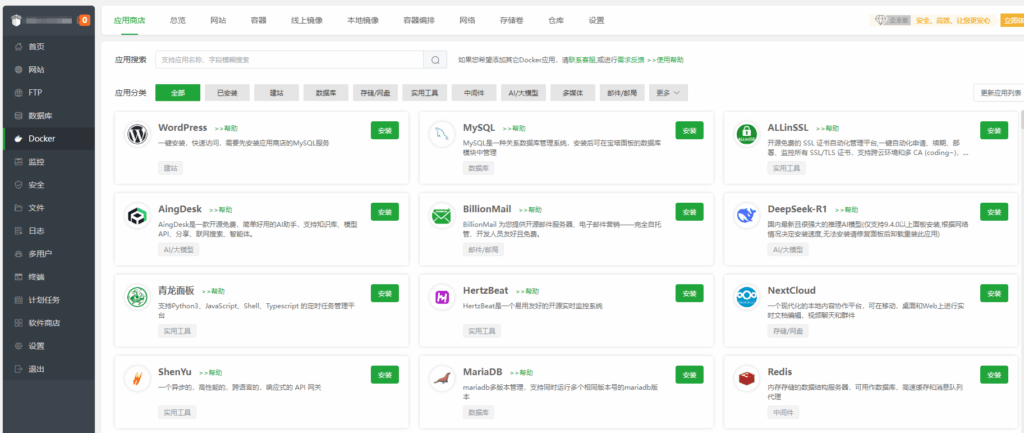
Task: Click the DeepSeek-R1 whale icon
Action: pyautogui.click(x=746, y=216)
